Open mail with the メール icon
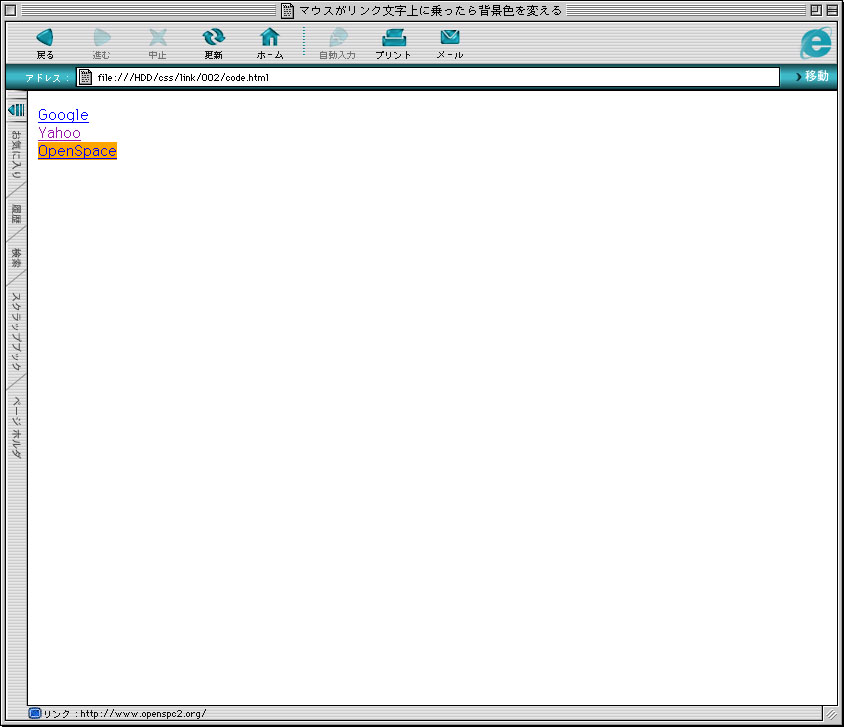The height and width of the screenshot is (727, 844). pos(450,44)
